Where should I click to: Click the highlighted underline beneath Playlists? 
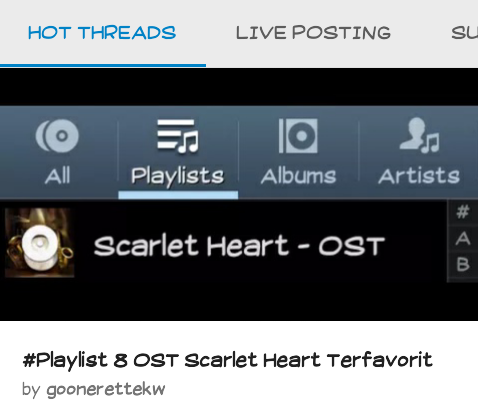(178, 195)
